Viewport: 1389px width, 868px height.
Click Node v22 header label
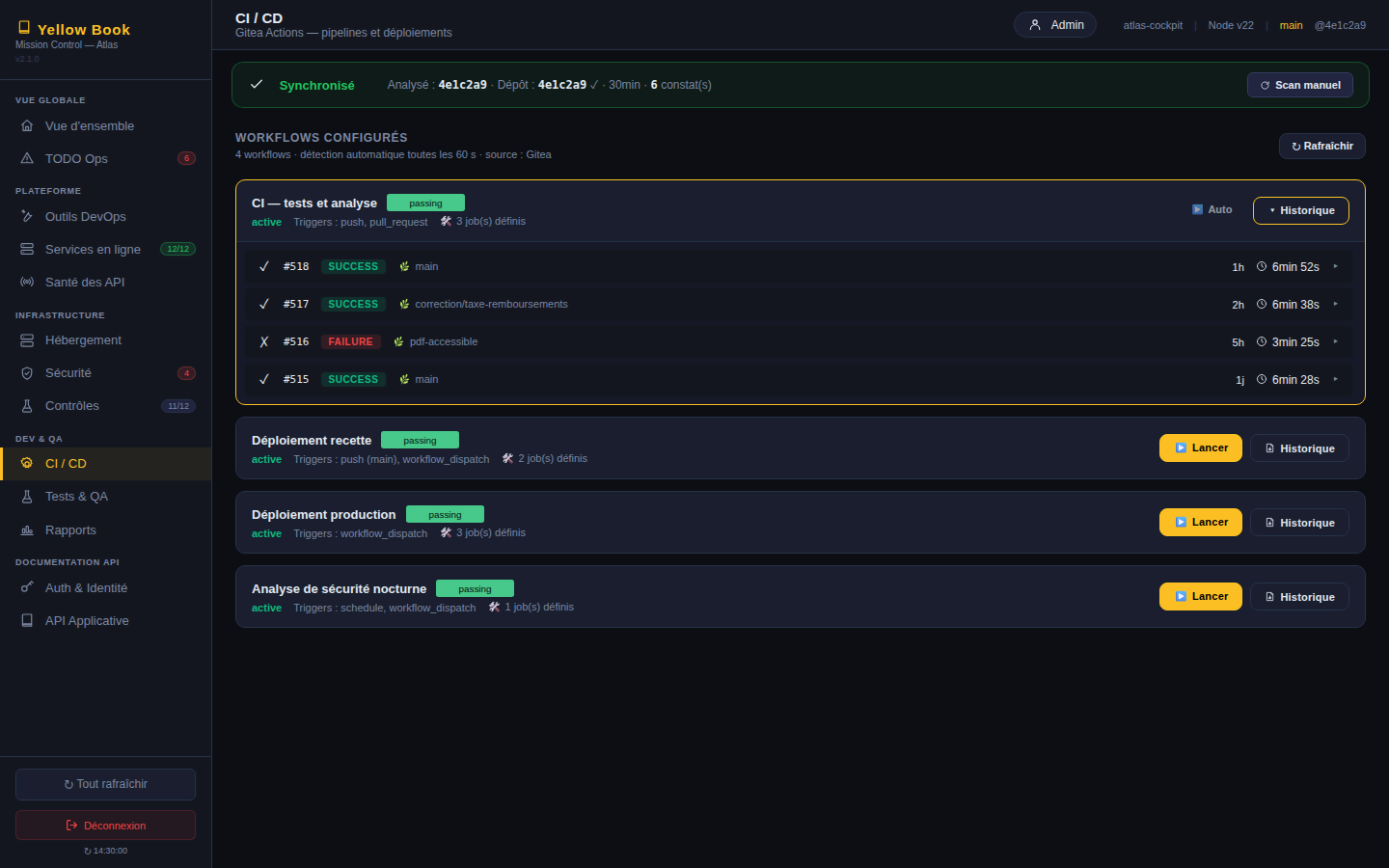point(1231,25)
